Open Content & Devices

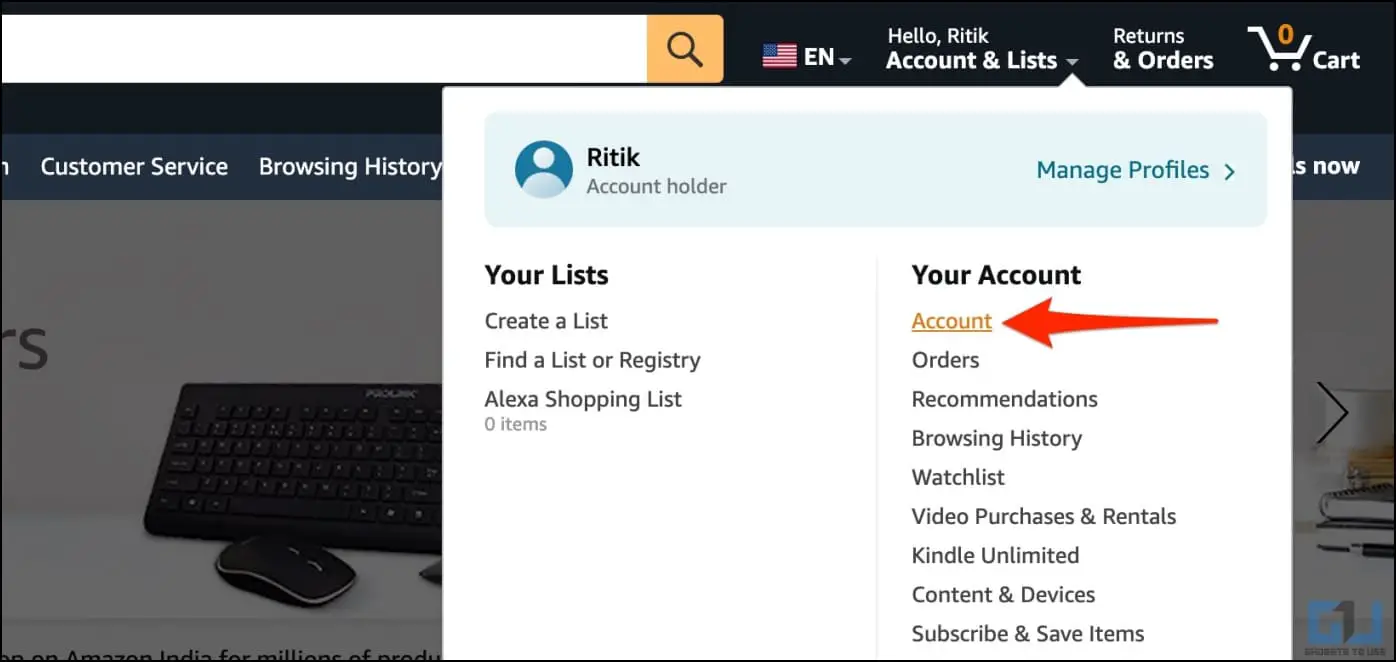[1003, 594]
